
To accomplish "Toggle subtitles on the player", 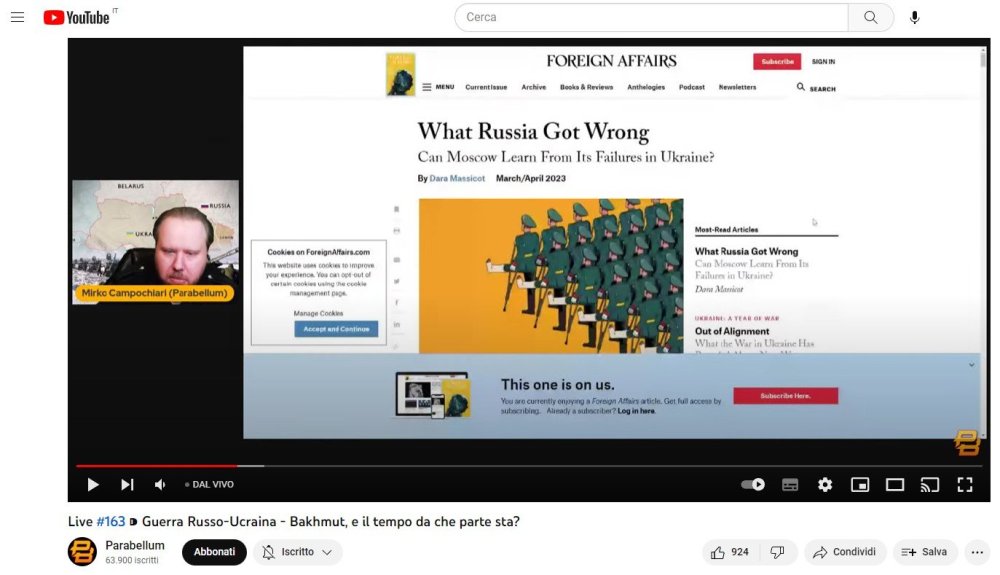I will (x=790, y=485).
